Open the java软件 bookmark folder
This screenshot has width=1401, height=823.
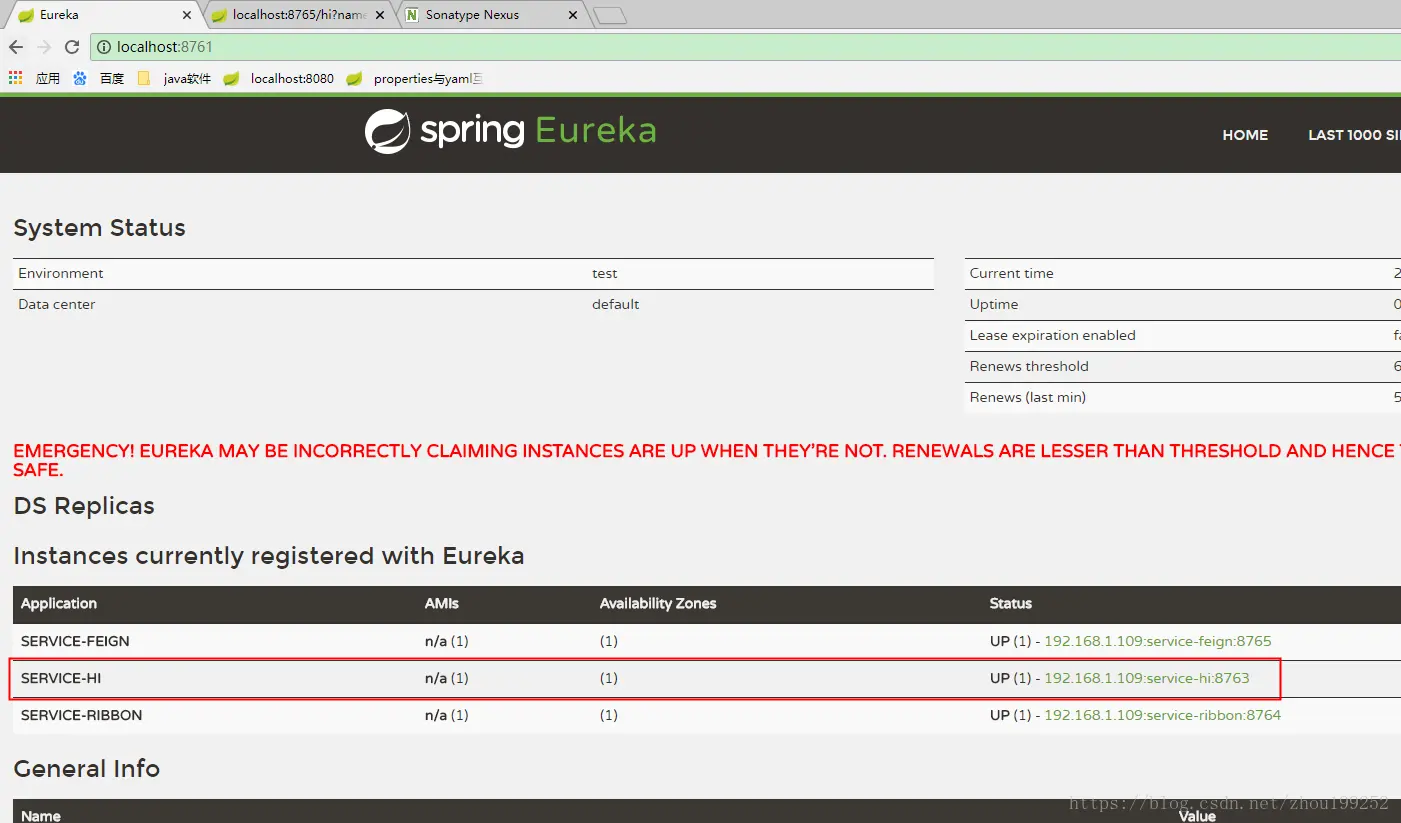click(174, 78)
